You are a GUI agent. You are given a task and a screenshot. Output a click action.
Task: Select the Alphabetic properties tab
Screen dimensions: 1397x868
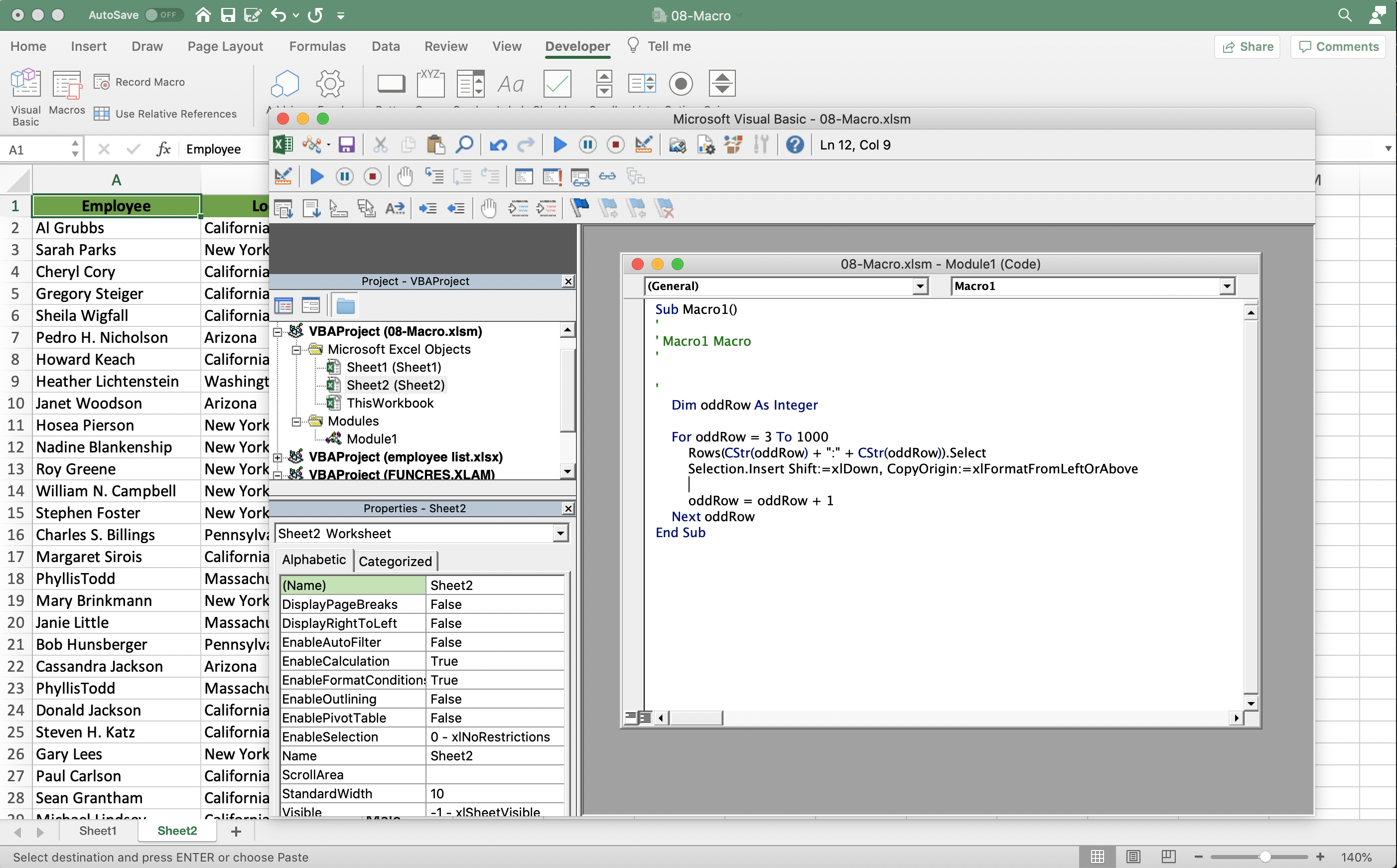[x=314, y=560]
